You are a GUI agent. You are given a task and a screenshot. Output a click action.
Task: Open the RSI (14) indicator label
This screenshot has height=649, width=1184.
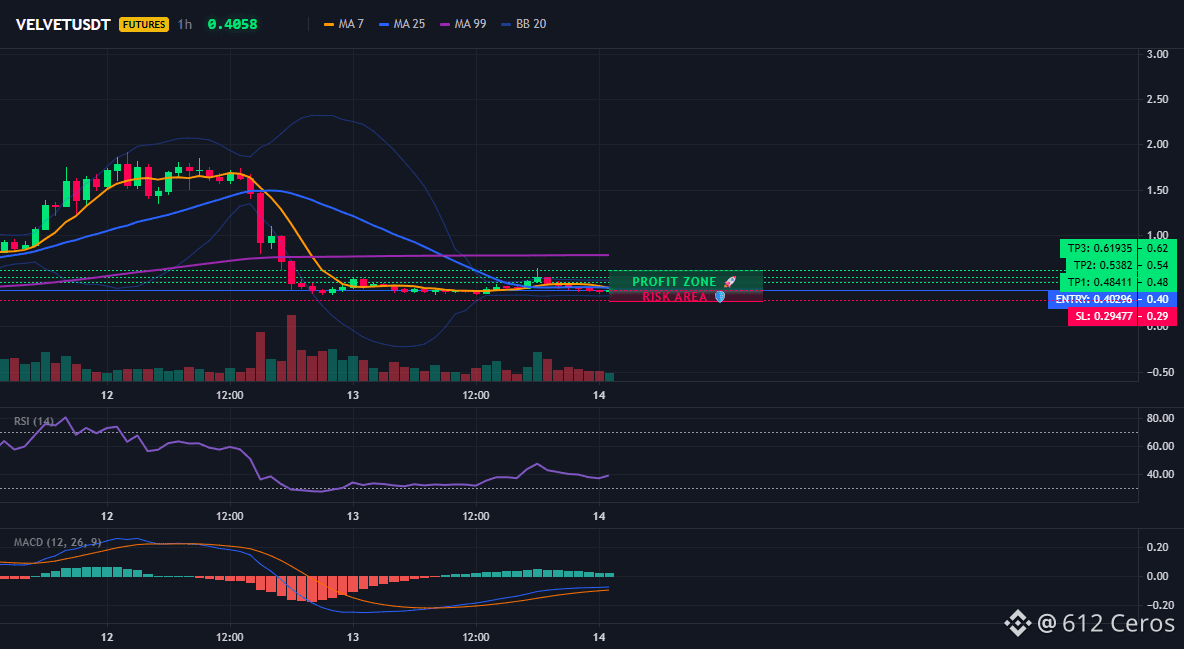pos(34,421)
